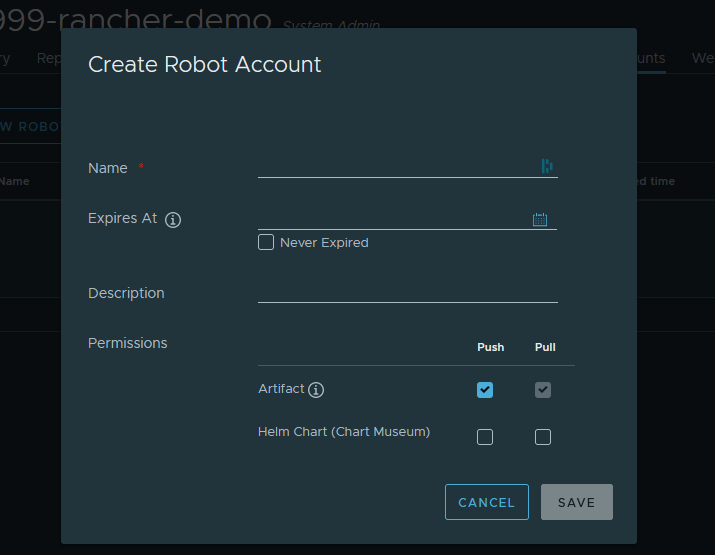Click the Never Expired label text
Viewport: 715px width, 555px height.
pyautogui.click(x=324, y=243)
